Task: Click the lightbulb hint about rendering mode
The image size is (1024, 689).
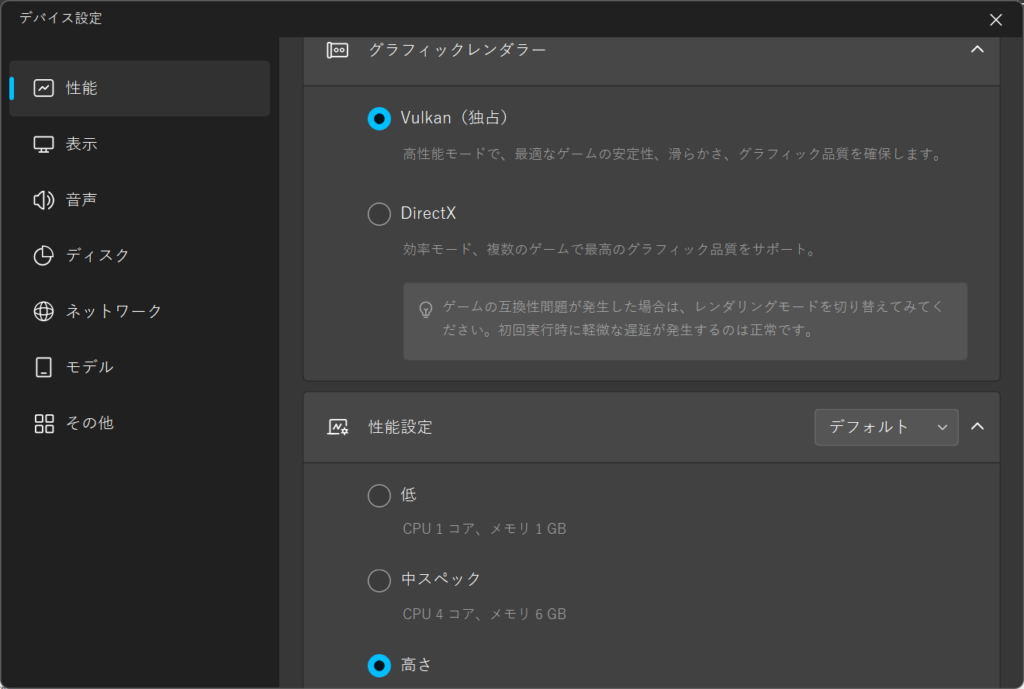Action: [425, 308]
